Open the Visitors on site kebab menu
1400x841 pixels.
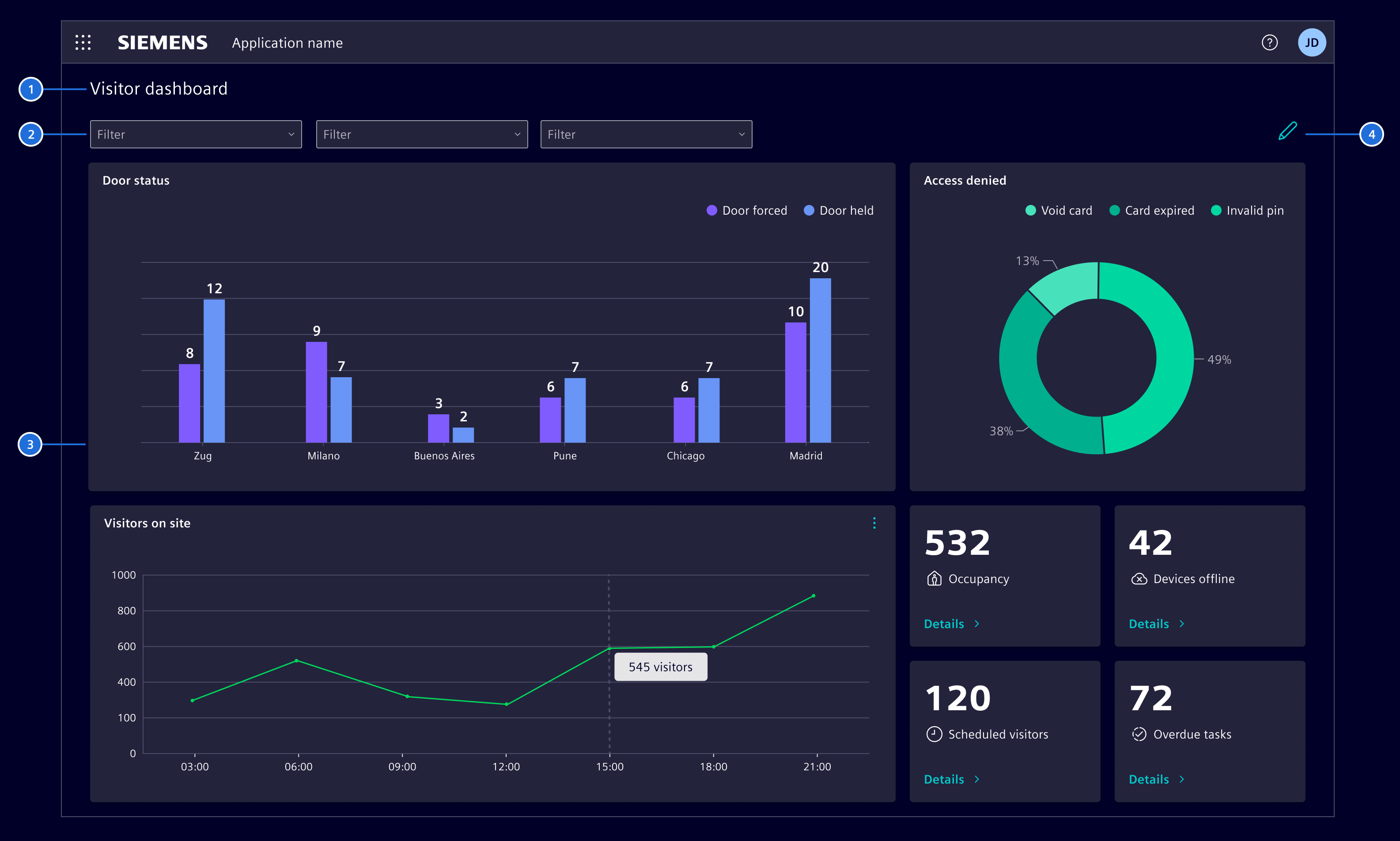point(874,523)
